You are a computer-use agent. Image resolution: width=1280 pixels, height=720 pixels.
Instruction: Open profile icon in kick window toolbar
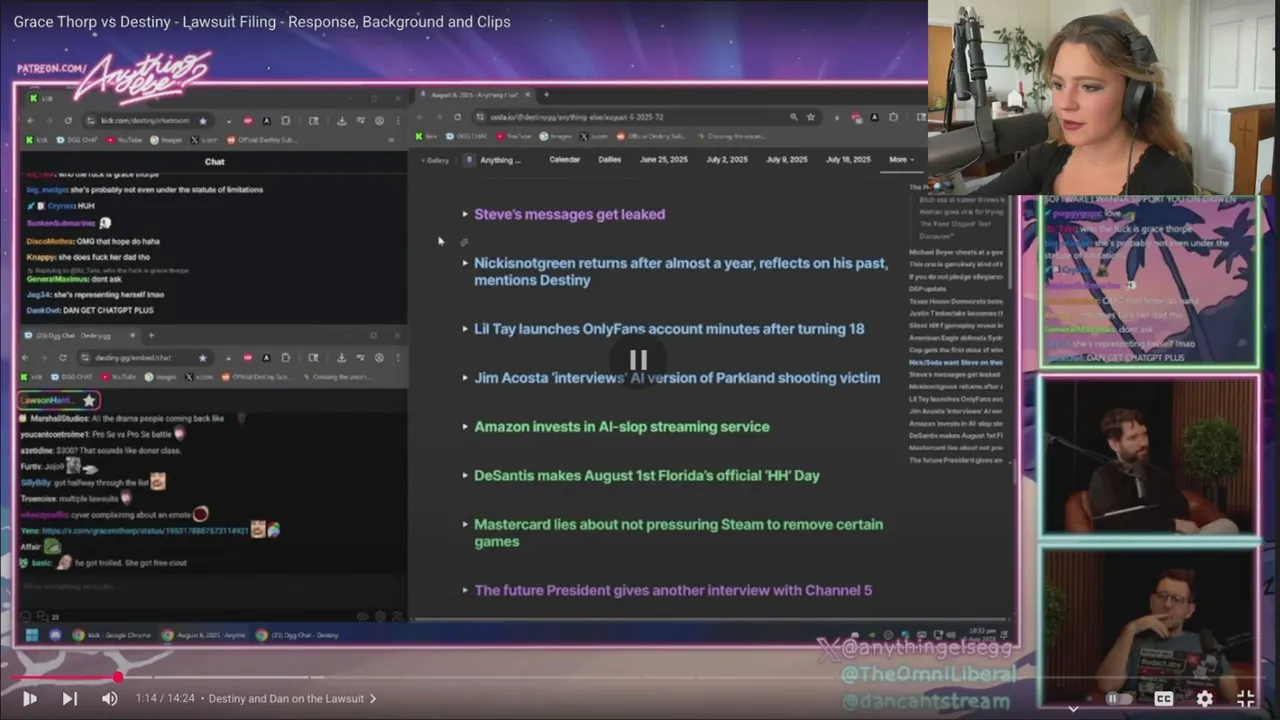tap(379, 121)
